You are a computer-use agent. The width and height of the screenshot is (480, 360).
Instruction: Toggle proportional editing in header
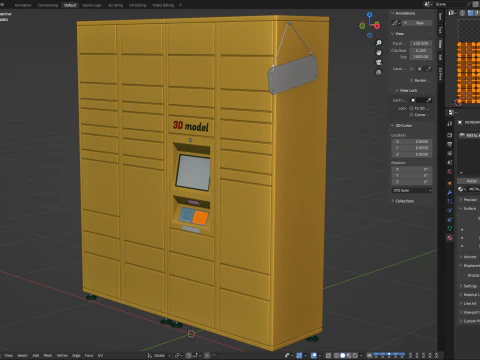click(207, 355)
